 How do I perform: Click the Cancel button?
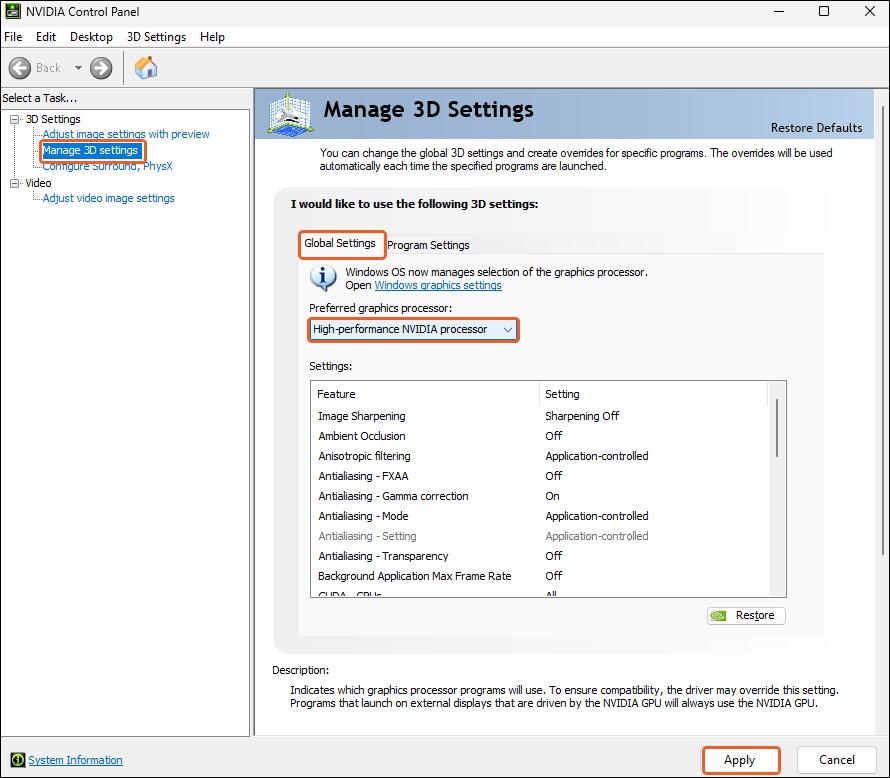point(837,760)
